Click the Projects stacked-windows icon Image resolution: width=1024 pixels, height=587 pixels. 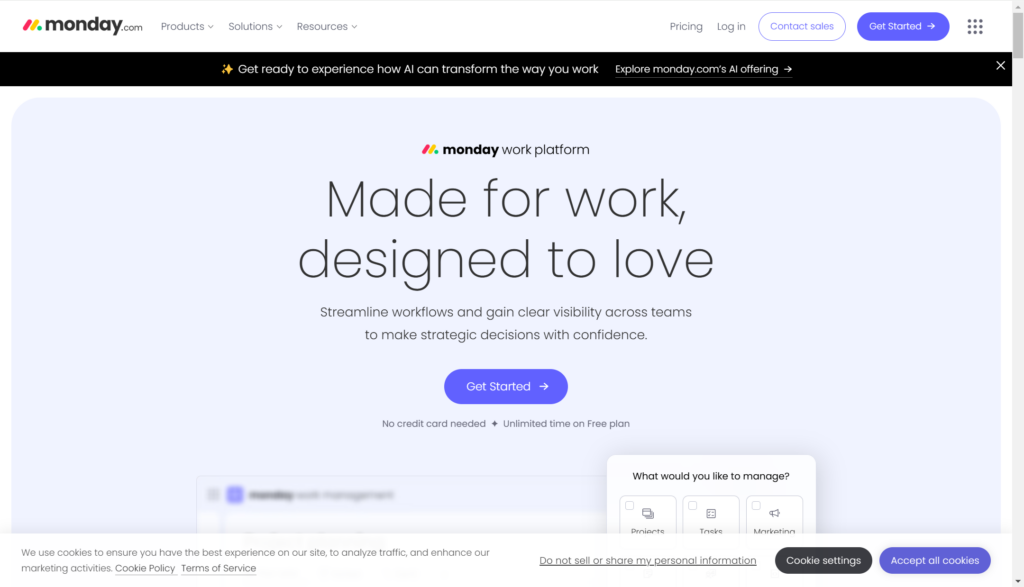(647, 513)
